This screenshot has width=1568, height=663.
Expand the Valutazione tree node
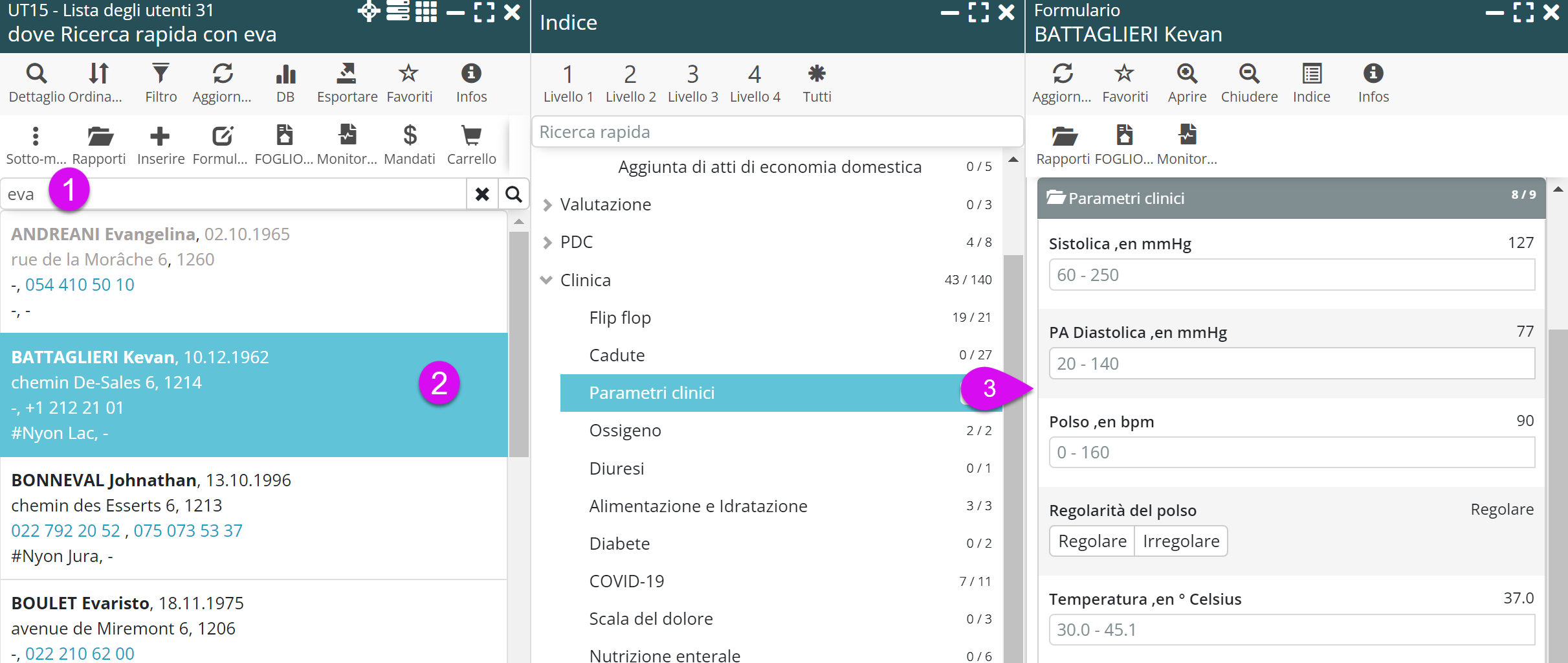[x=547, y=205]
